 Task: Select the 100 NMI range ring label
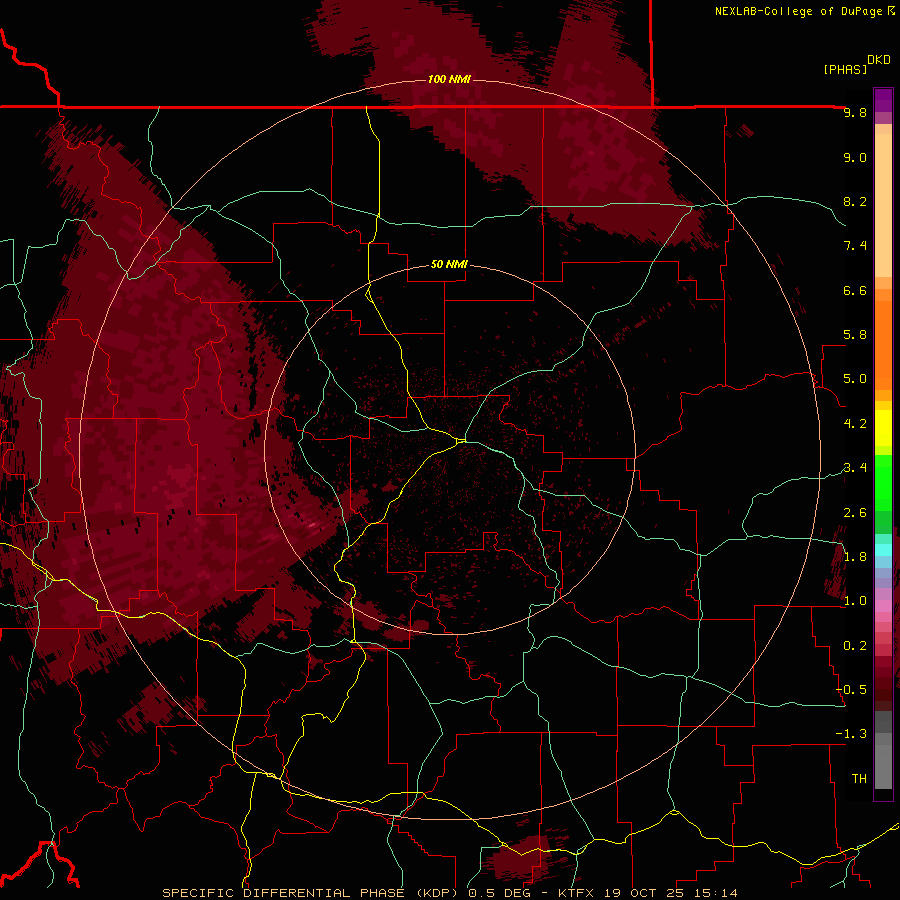point(449,79)
